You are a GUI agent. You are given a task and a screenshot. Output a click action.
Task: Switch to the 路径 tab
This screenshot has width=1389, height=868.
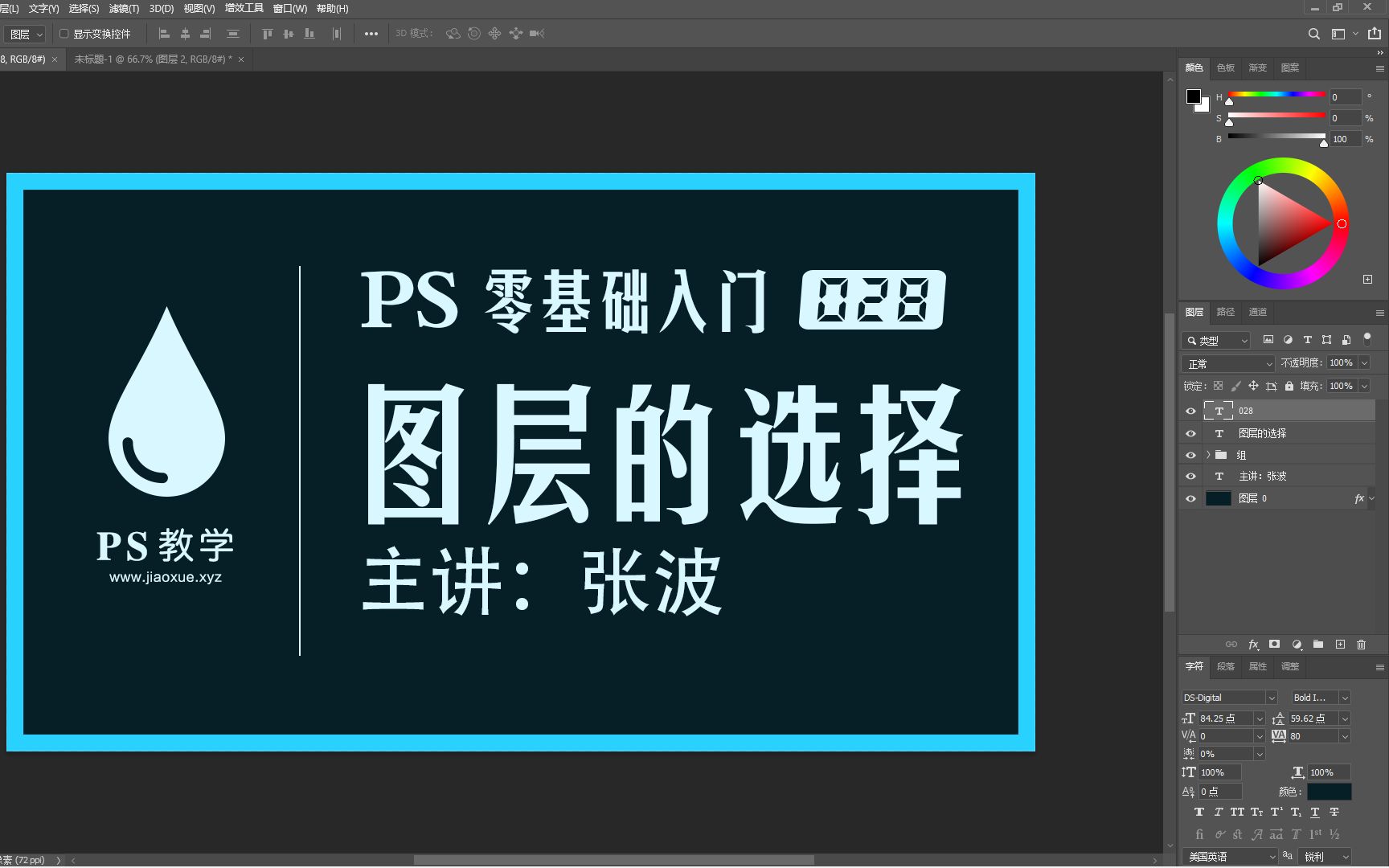1225,313
